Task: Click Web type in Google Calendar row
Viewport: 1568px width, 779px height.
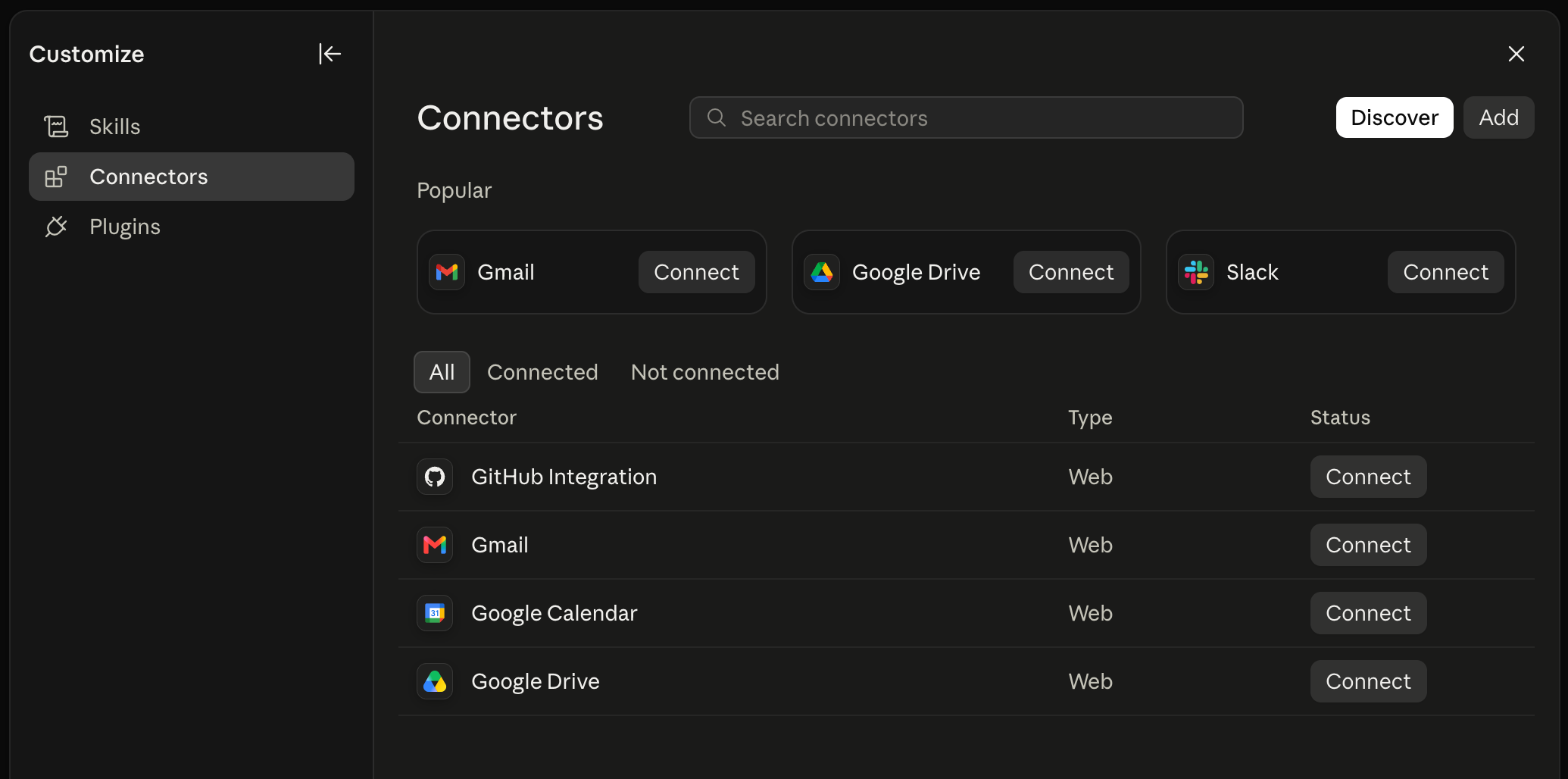Action: click(x=1090, y=613)
